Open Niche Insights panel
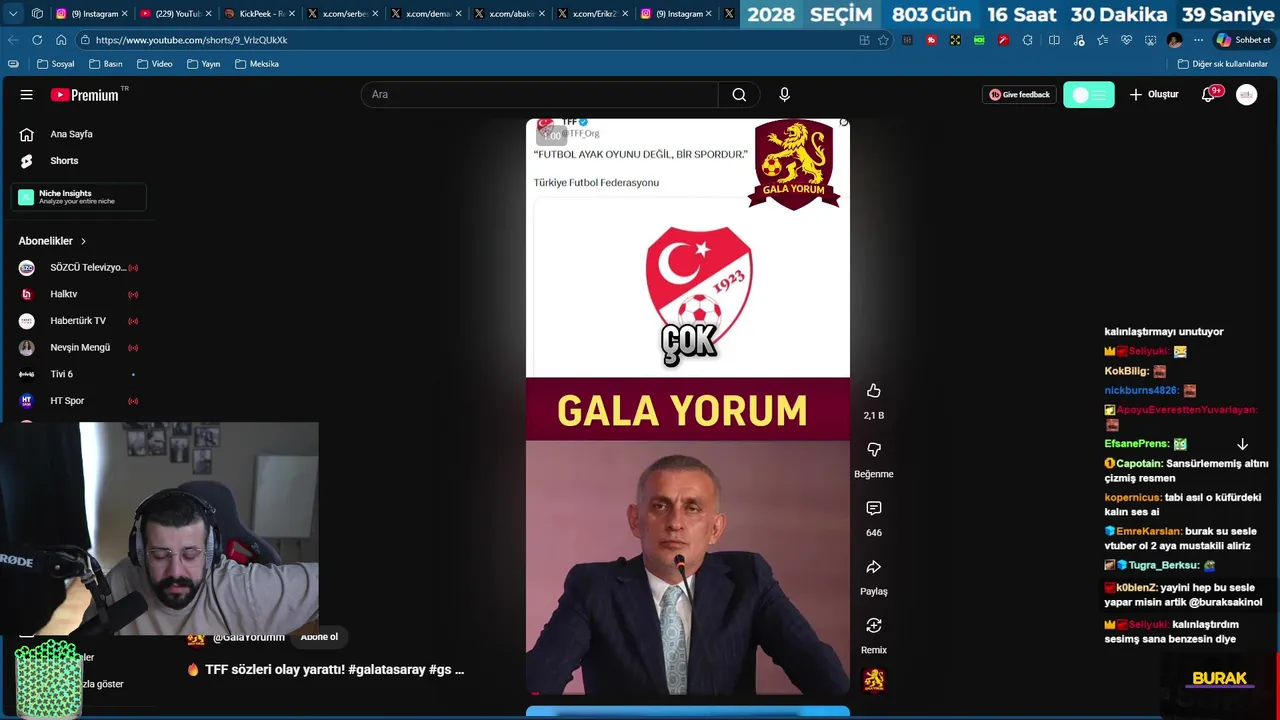The image size is (1280, 720). pyautogui.click(x=79, y=197)
